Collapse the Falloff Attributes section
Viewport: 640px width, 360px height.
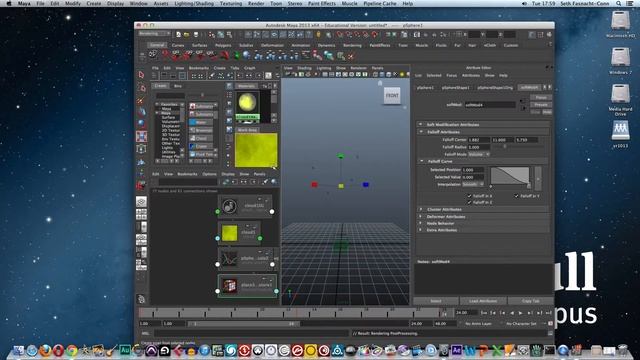point(422,132)
